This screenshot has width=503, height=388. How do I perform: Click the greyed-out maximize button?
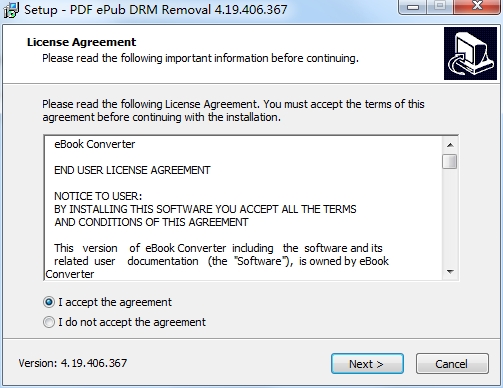pyautogui.click(x=440, y=6)
